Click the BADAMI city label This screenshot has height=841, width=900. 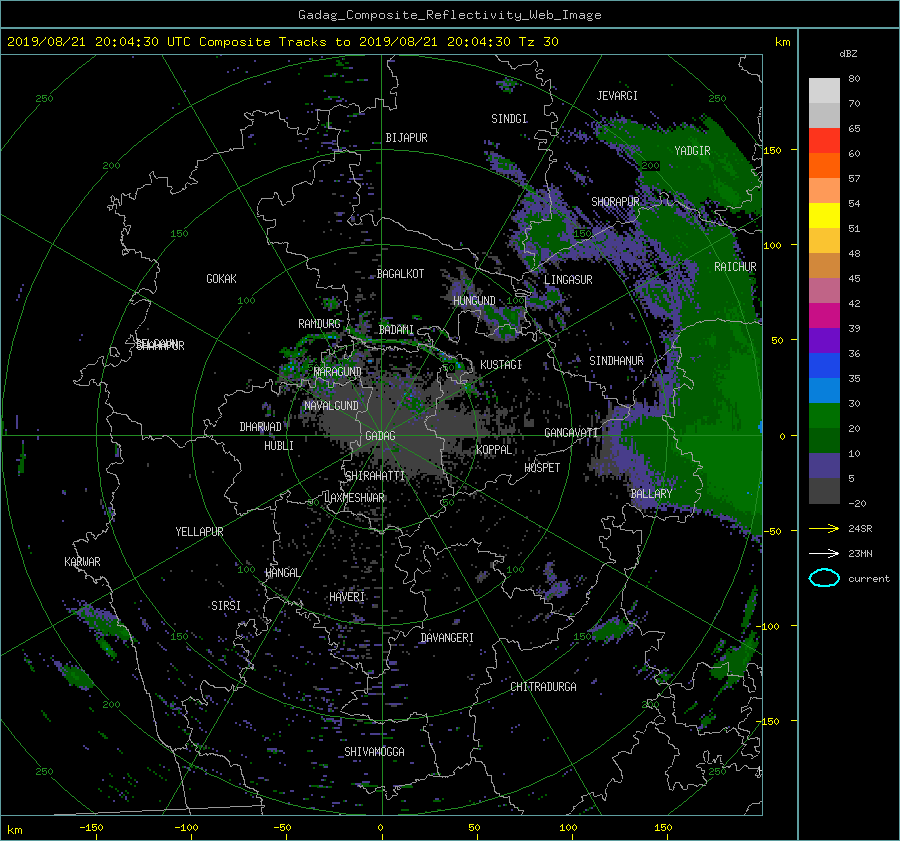(x=397, y=330)
